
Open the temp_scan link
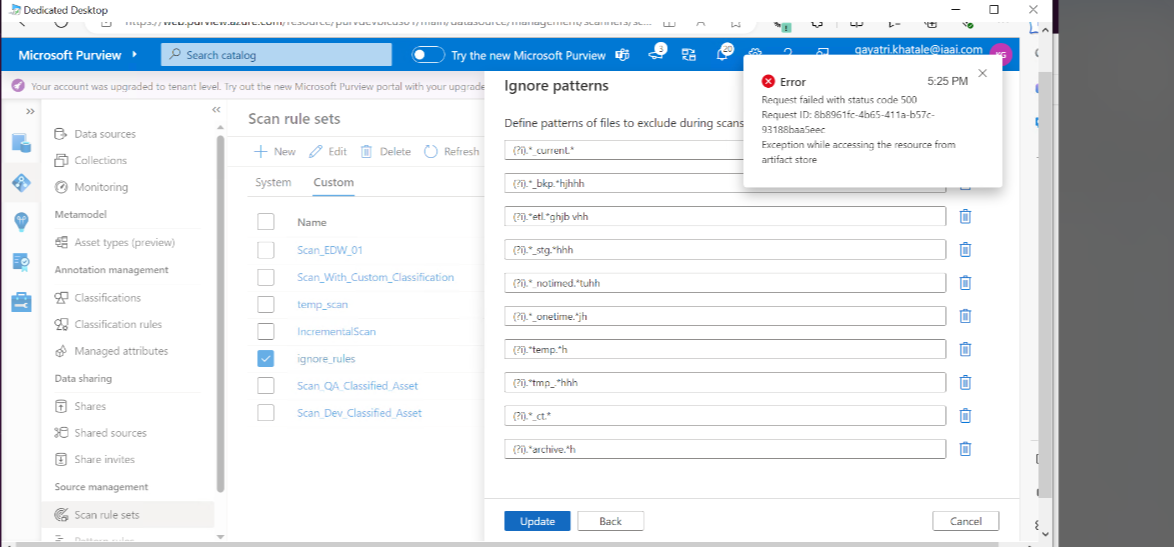click(x=322, y=305)
